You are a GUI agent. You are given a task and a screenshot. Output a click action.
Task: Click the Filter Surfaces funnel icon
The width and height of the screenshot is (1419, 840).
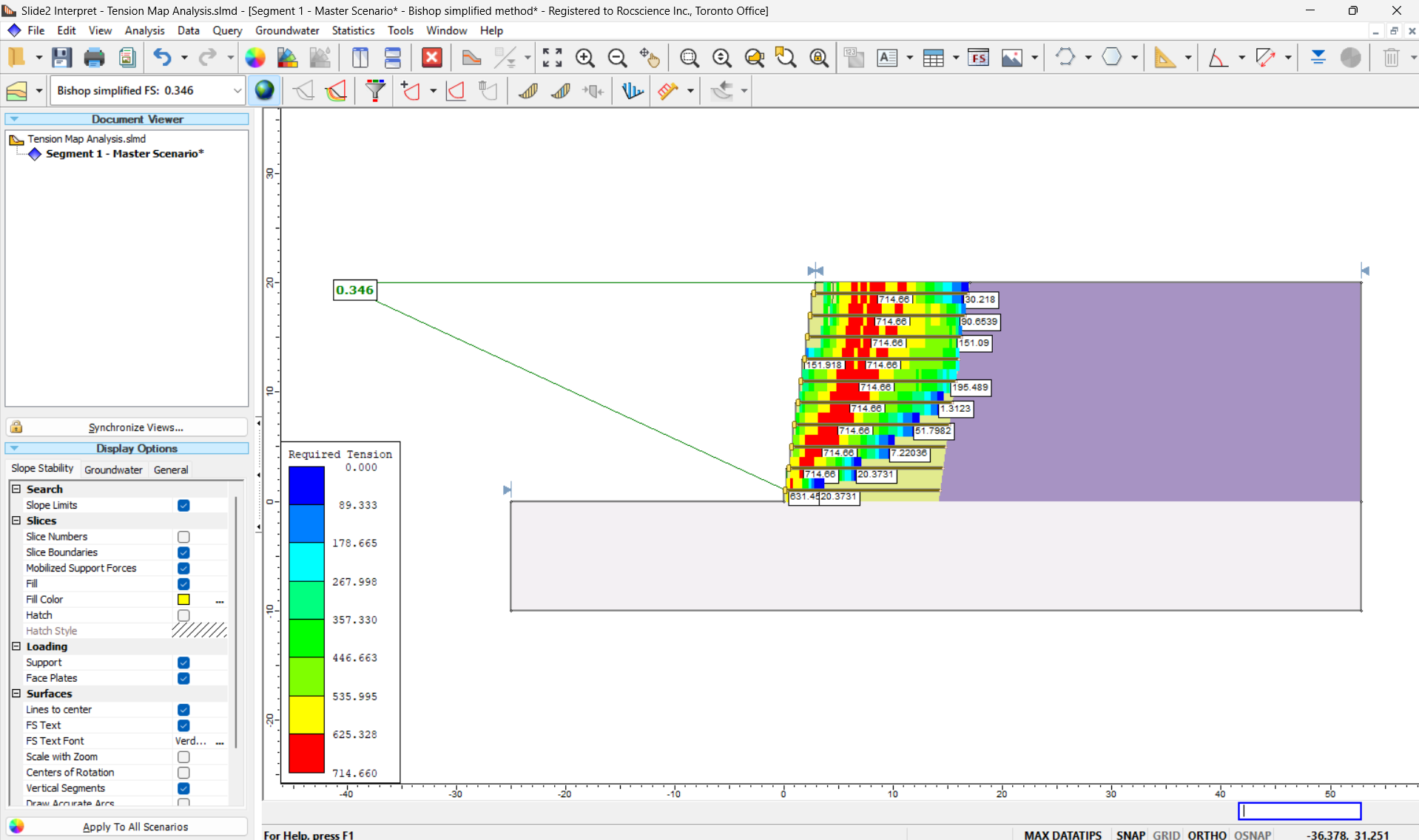pos(375,90)
